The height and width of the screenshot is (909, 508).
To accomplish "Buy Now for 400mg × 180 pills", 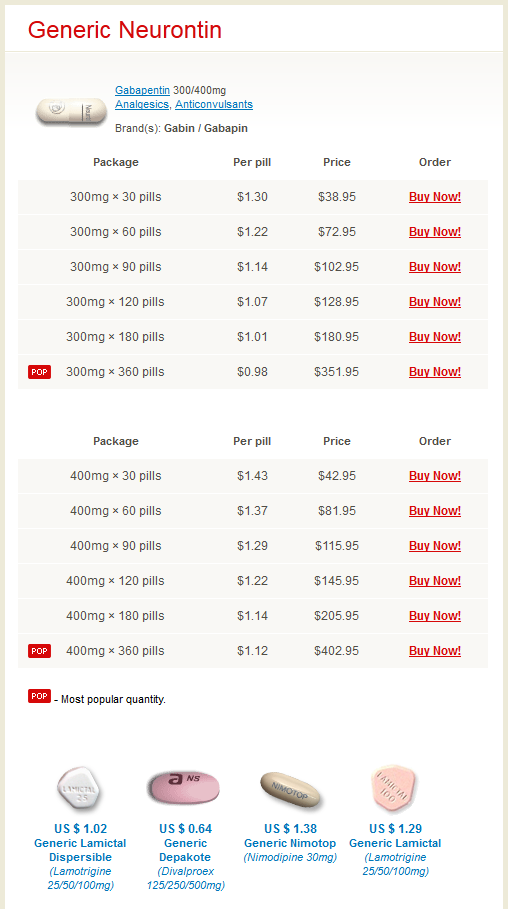I will point(435,616).
